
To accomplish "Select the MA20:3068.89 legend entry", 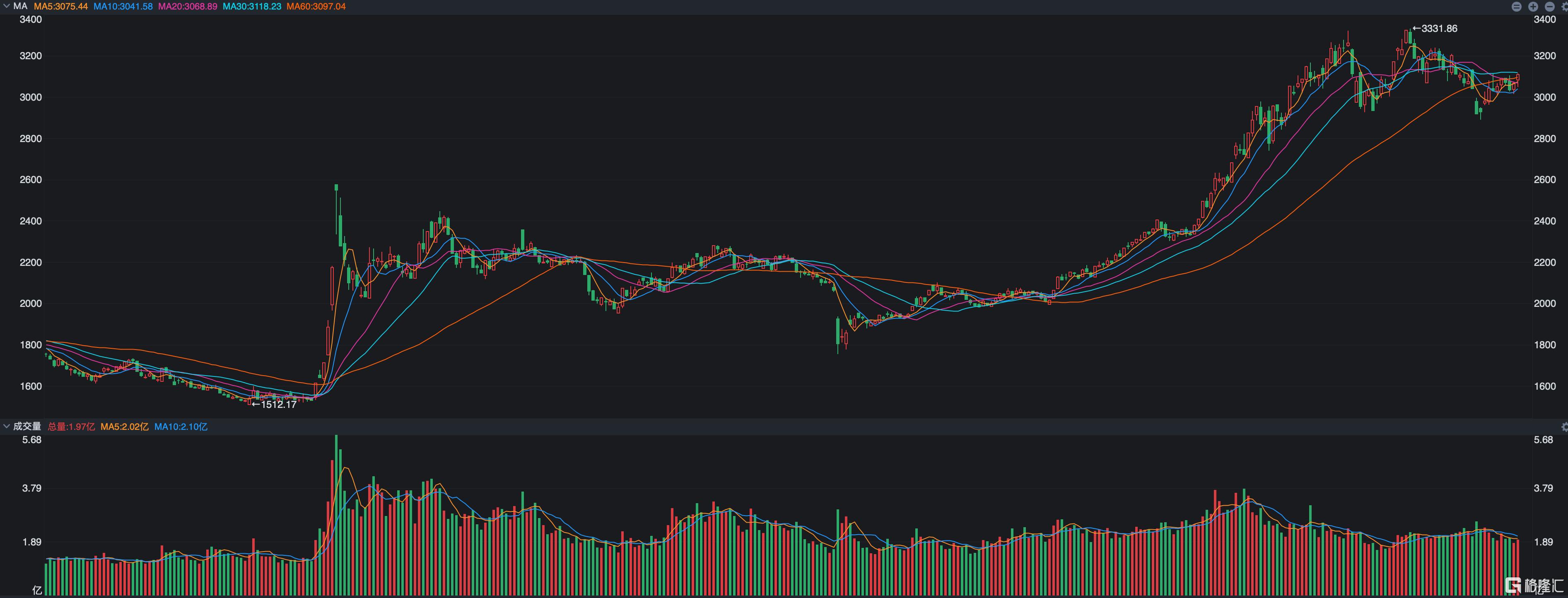I will click(x=188, y=6).
